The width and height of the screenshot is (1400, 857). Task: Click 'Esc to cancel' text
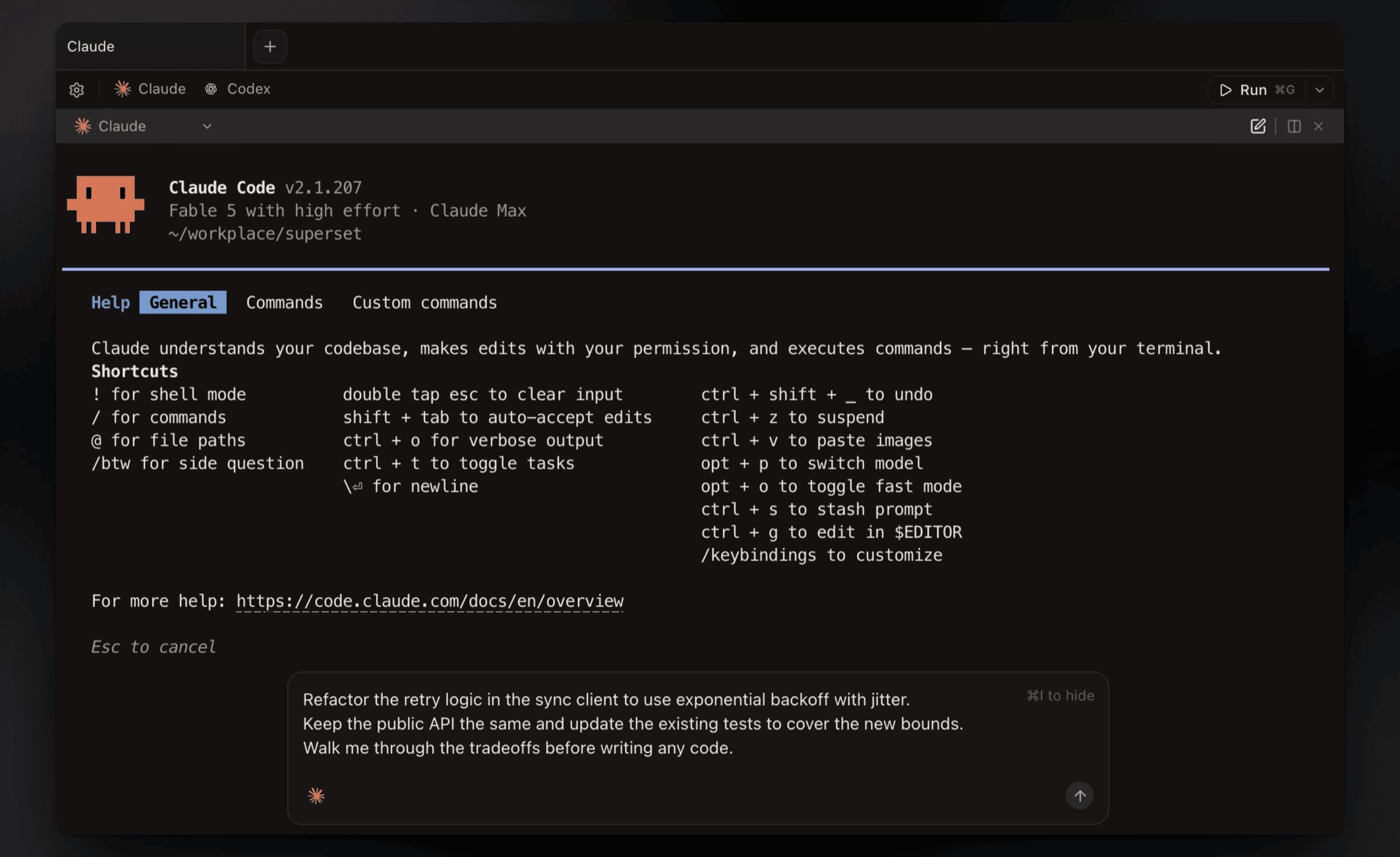[153, 647]
